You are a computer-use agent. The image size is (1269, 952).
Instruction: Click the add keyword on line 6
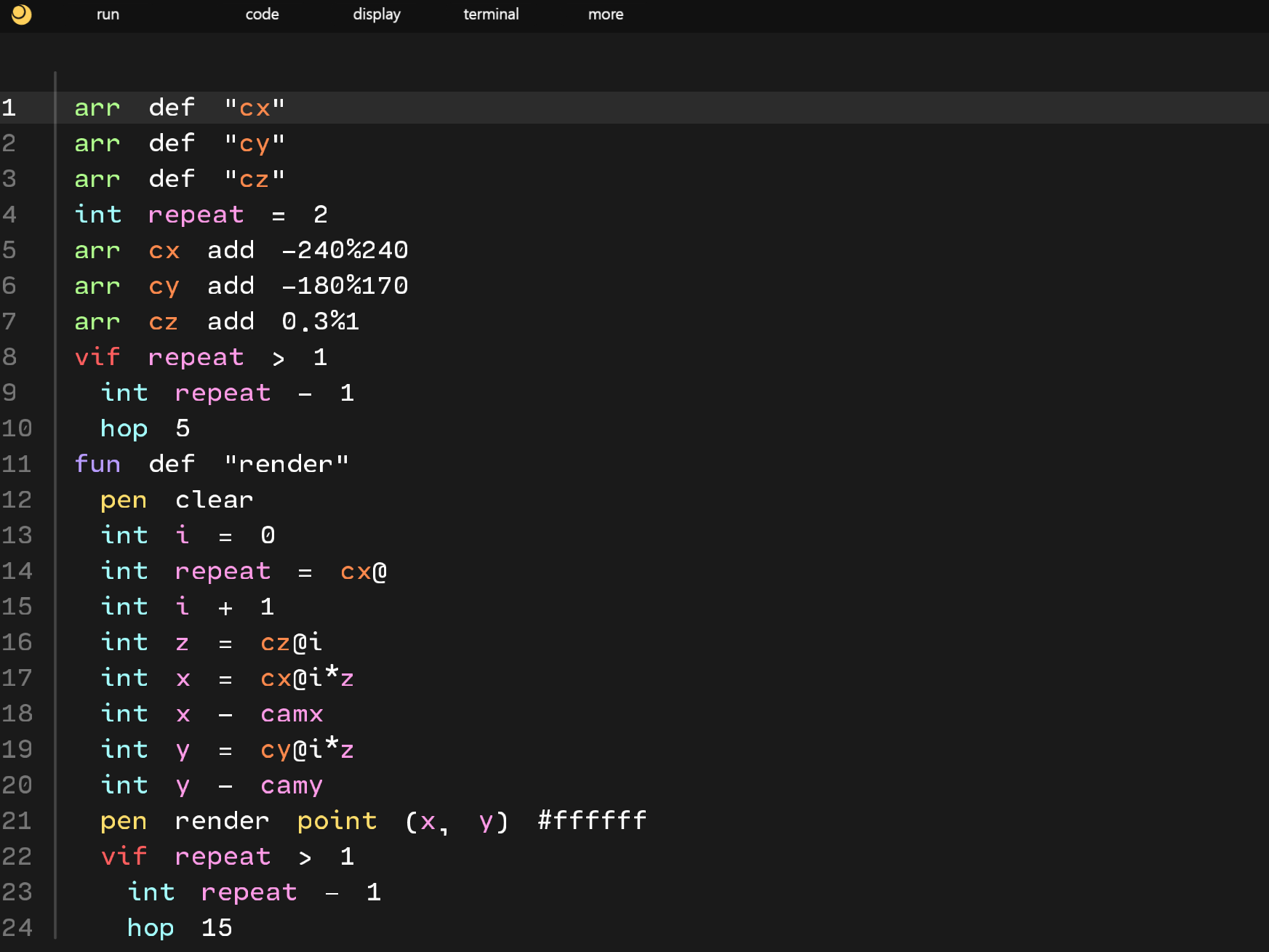tap(231, 286)
